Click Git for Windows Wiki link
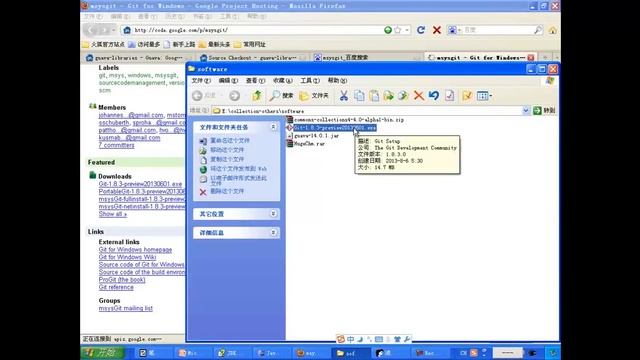The image size is (640, 360). pyautogui.click(x=127, y=257)
